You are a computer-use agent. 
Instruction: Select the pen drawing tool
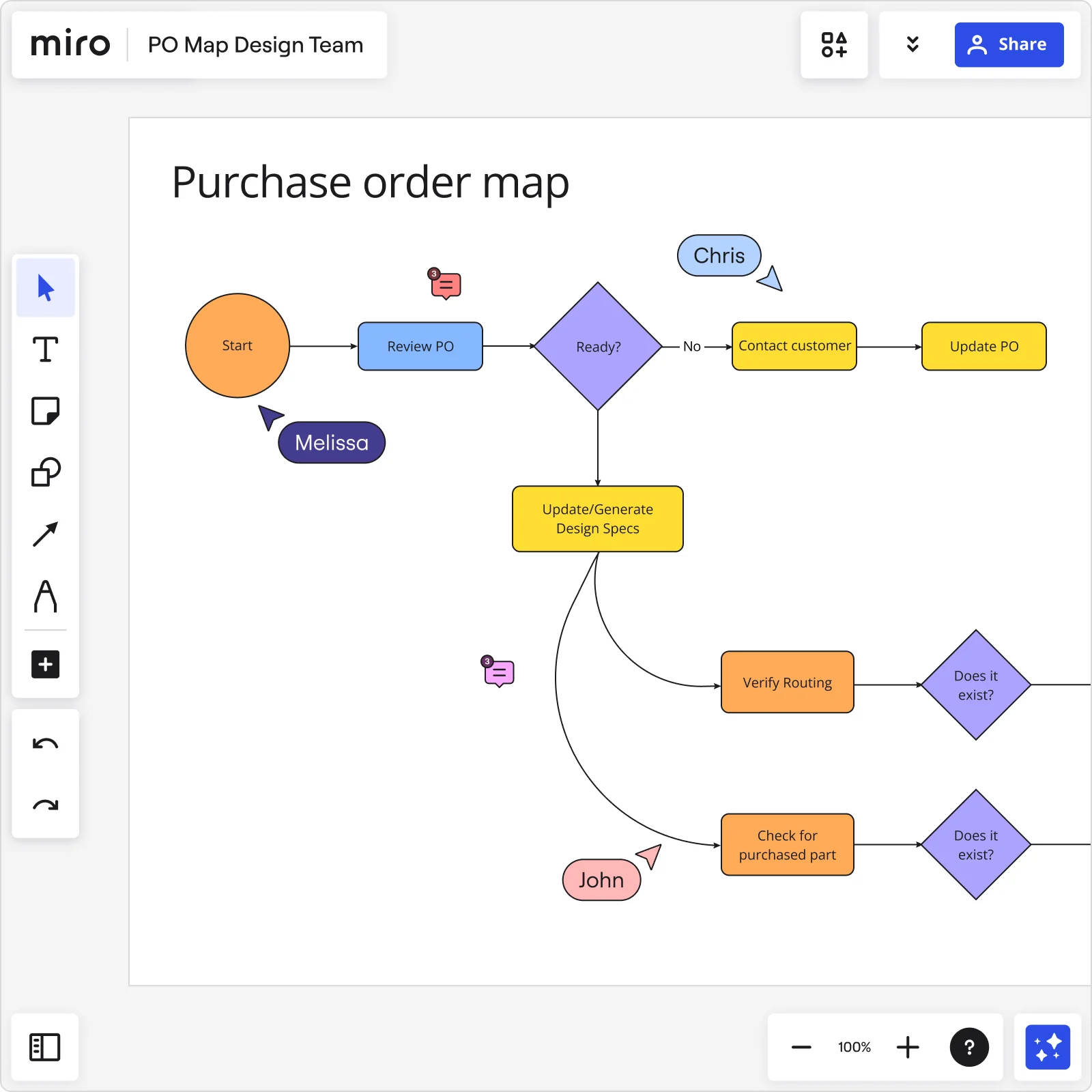45,597
